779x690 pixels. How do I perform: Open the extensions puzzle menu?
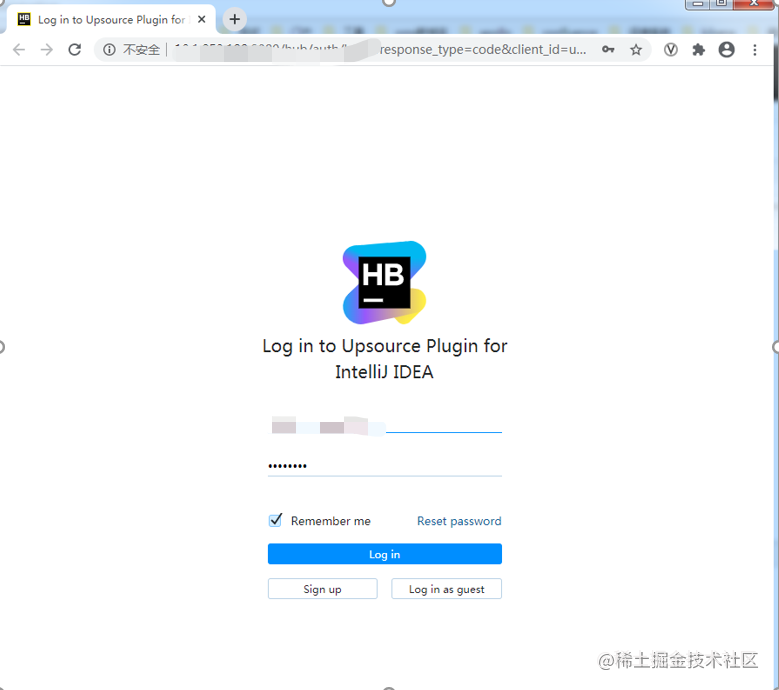(x=699, y=50)
